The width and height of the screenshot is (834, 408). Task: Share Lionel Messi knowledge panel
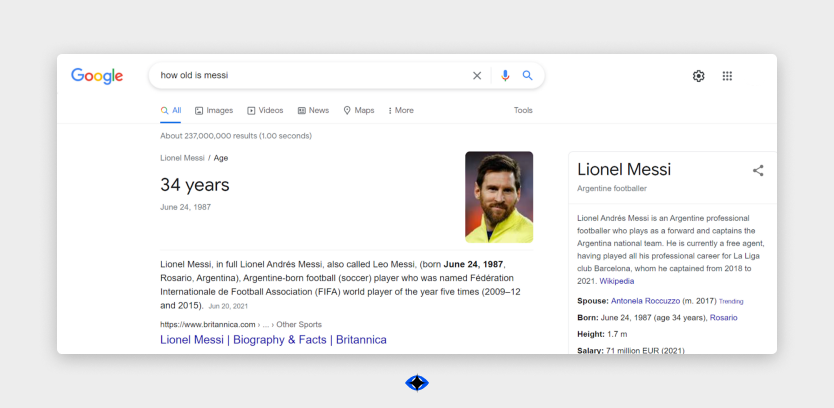(x=758, y=171)
